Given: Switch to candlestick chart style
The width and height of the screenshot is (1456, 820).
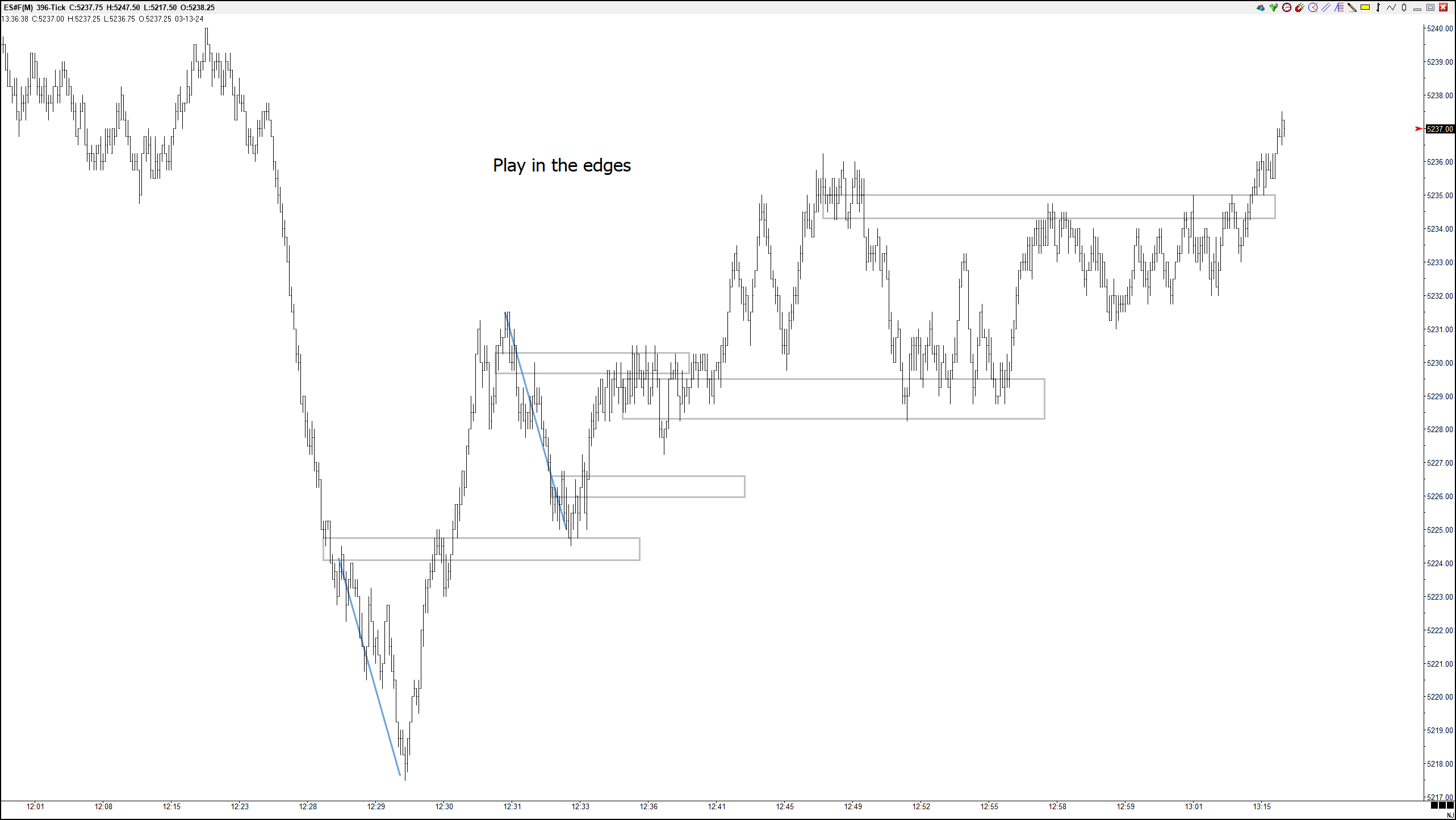Looking at the screenshot, I should point(1404,7).
